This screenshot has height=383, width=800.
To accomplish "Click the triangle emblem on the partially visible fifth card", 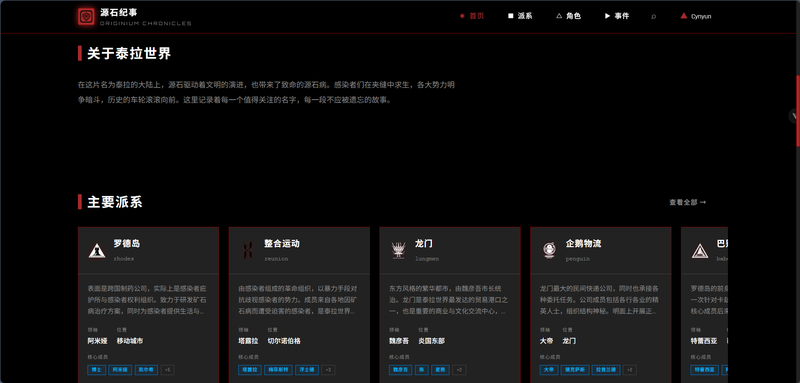I will point(699,250).
